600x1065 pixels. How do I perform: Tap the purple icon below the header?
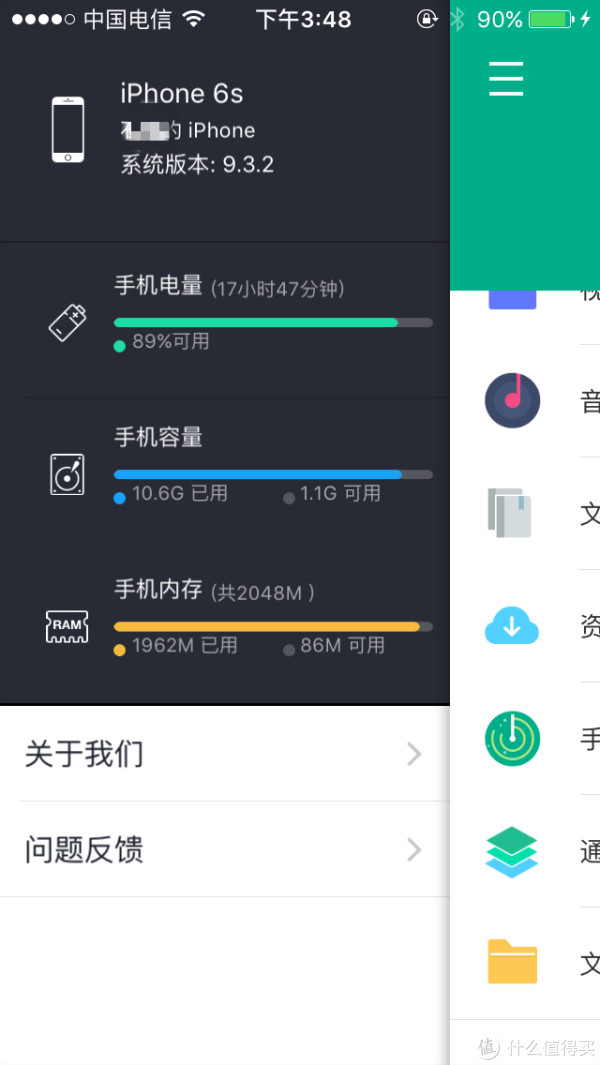[x=512, y=300]
